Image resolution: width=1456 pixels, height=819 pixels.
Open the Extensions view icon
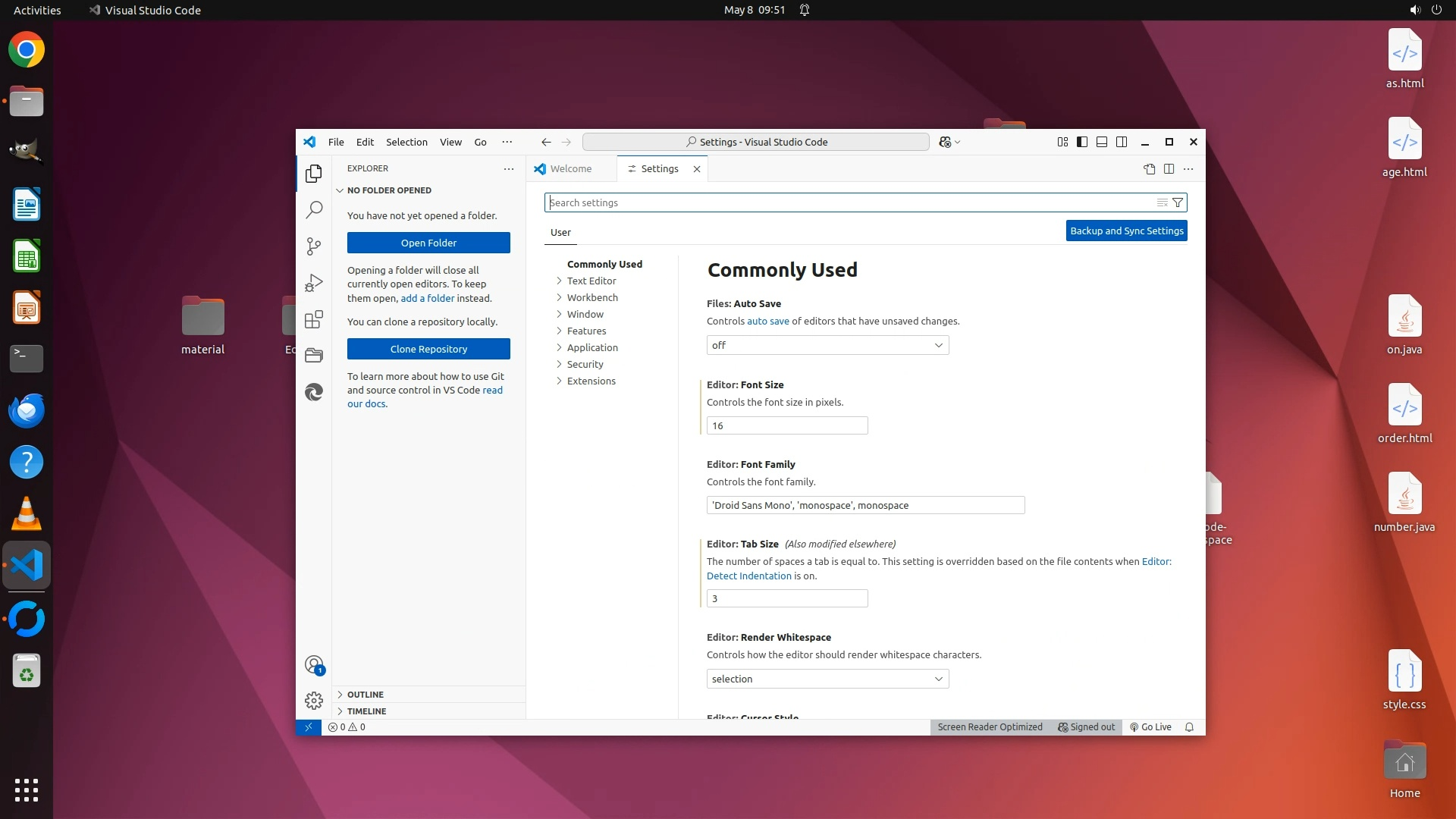coord(314,319)
